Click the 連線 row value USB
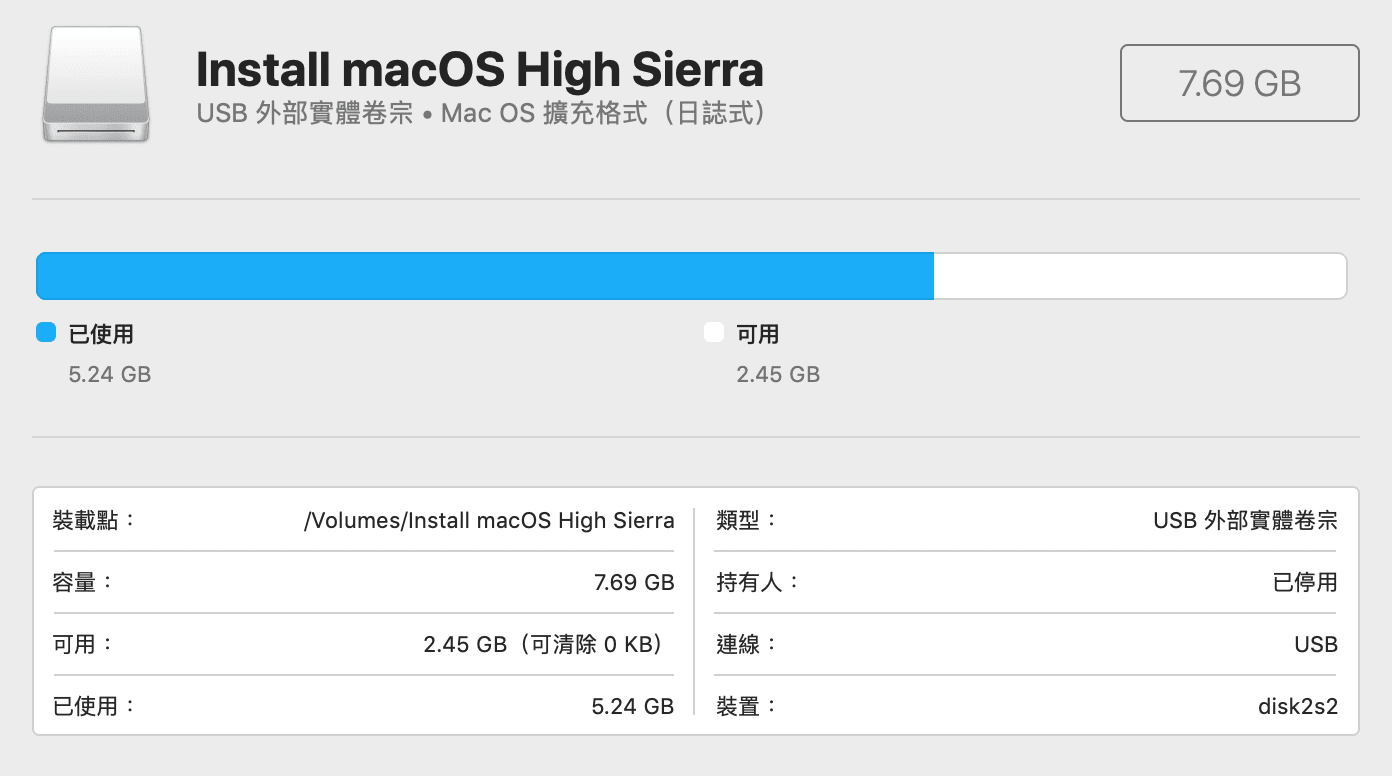 (x=1316, y=644)
